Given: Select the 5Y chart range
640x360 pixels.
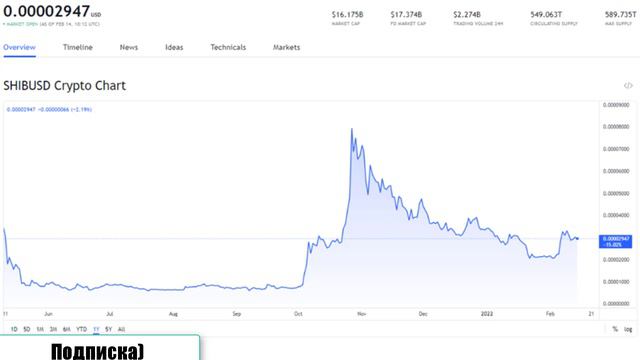Looking at the screenshot, I should click(108, 329).
